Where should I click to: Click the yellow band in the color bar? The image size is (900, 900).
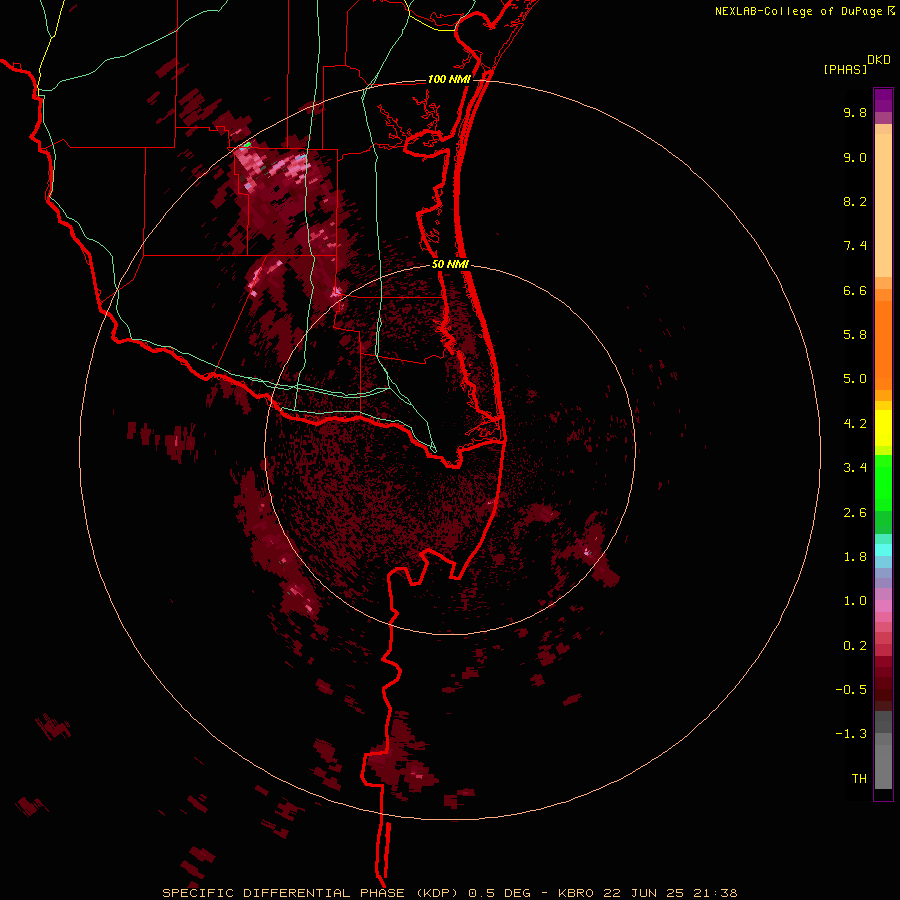click(883, 428)
